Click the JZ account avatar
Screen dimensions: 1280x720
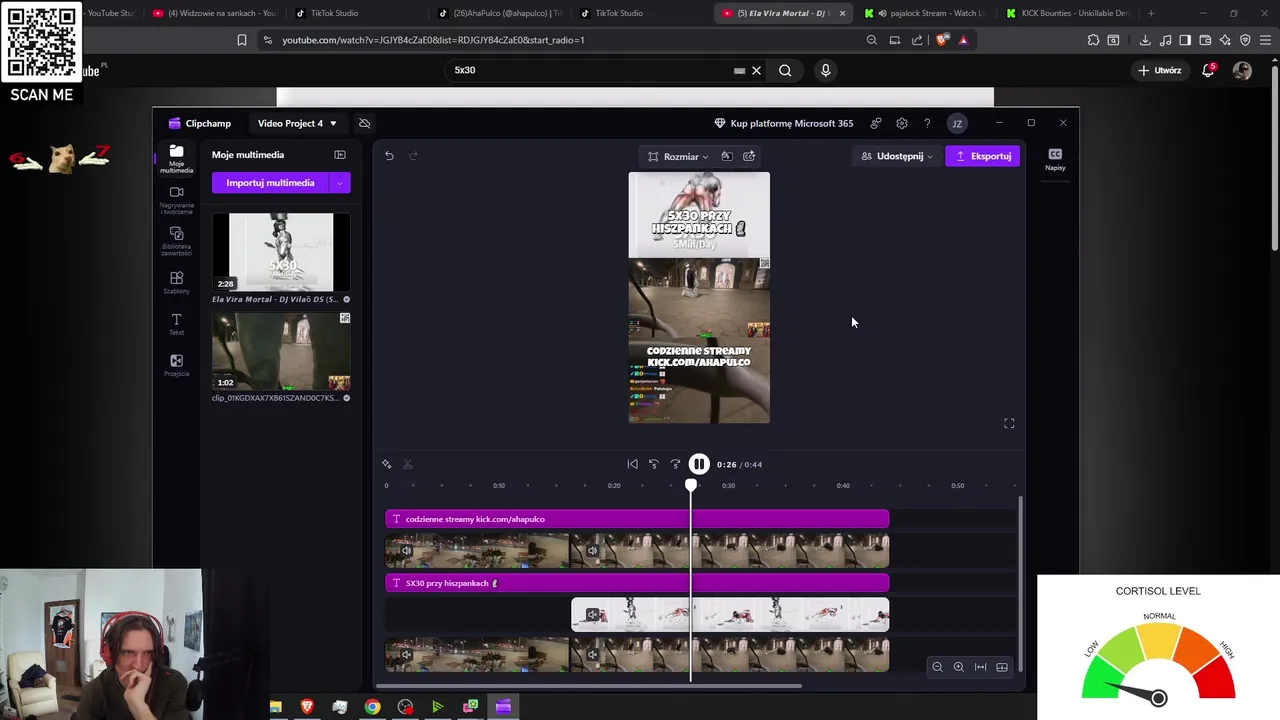(957, 123)
